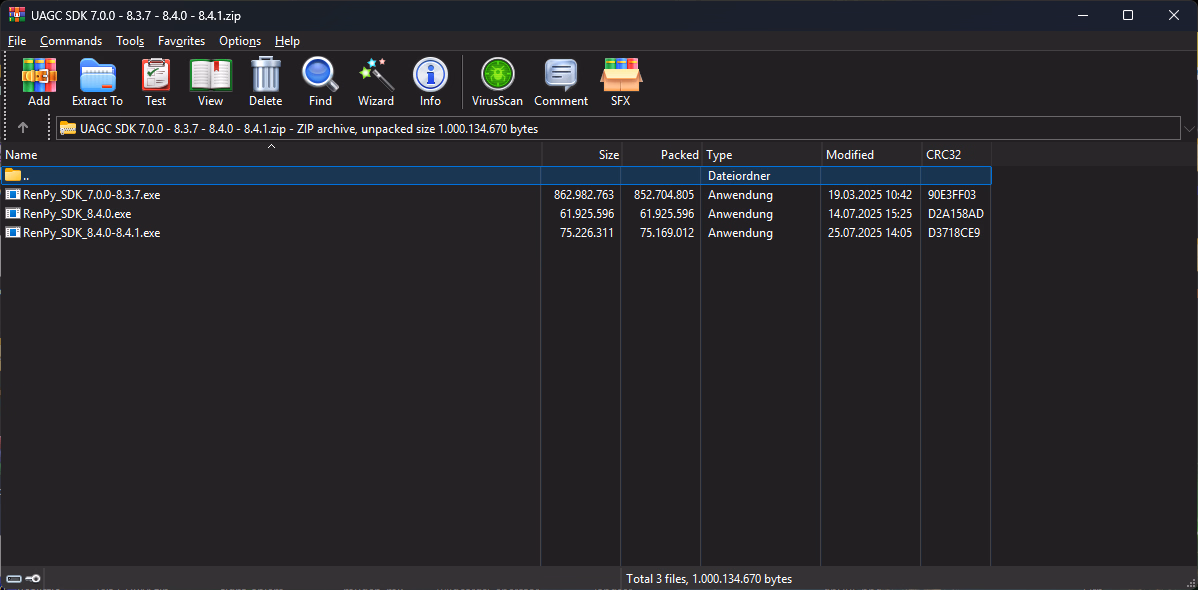Click the Add archive toolbar icon

click(x=39, y=81)
